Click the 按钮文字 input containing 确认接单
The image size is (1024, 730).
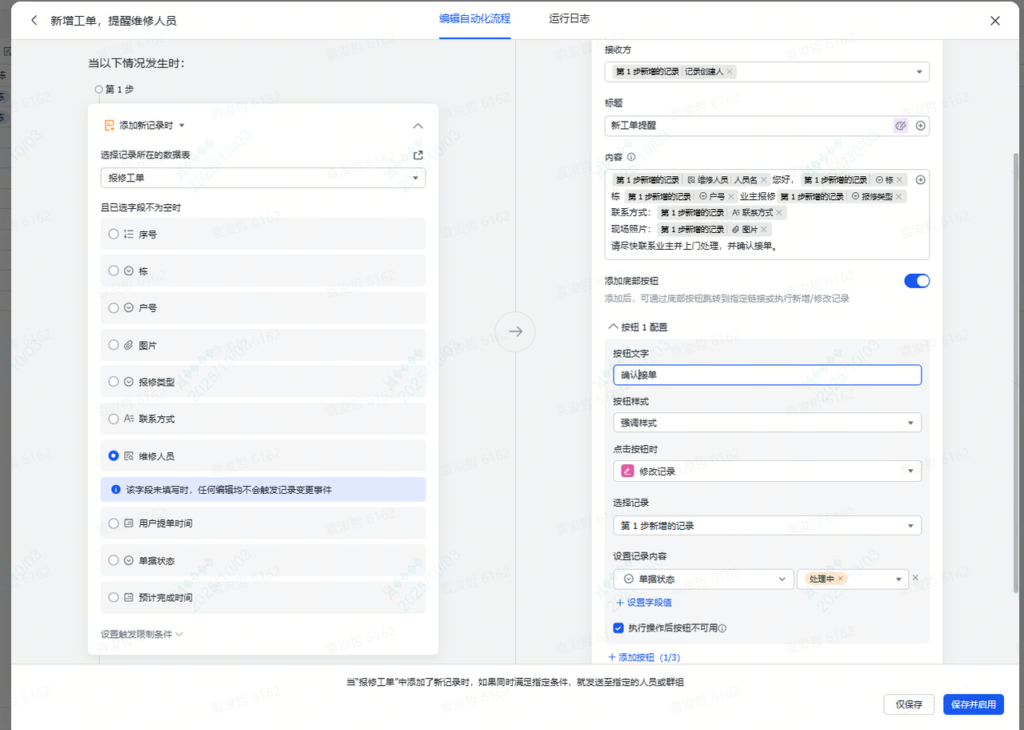[x=766, y=375]
